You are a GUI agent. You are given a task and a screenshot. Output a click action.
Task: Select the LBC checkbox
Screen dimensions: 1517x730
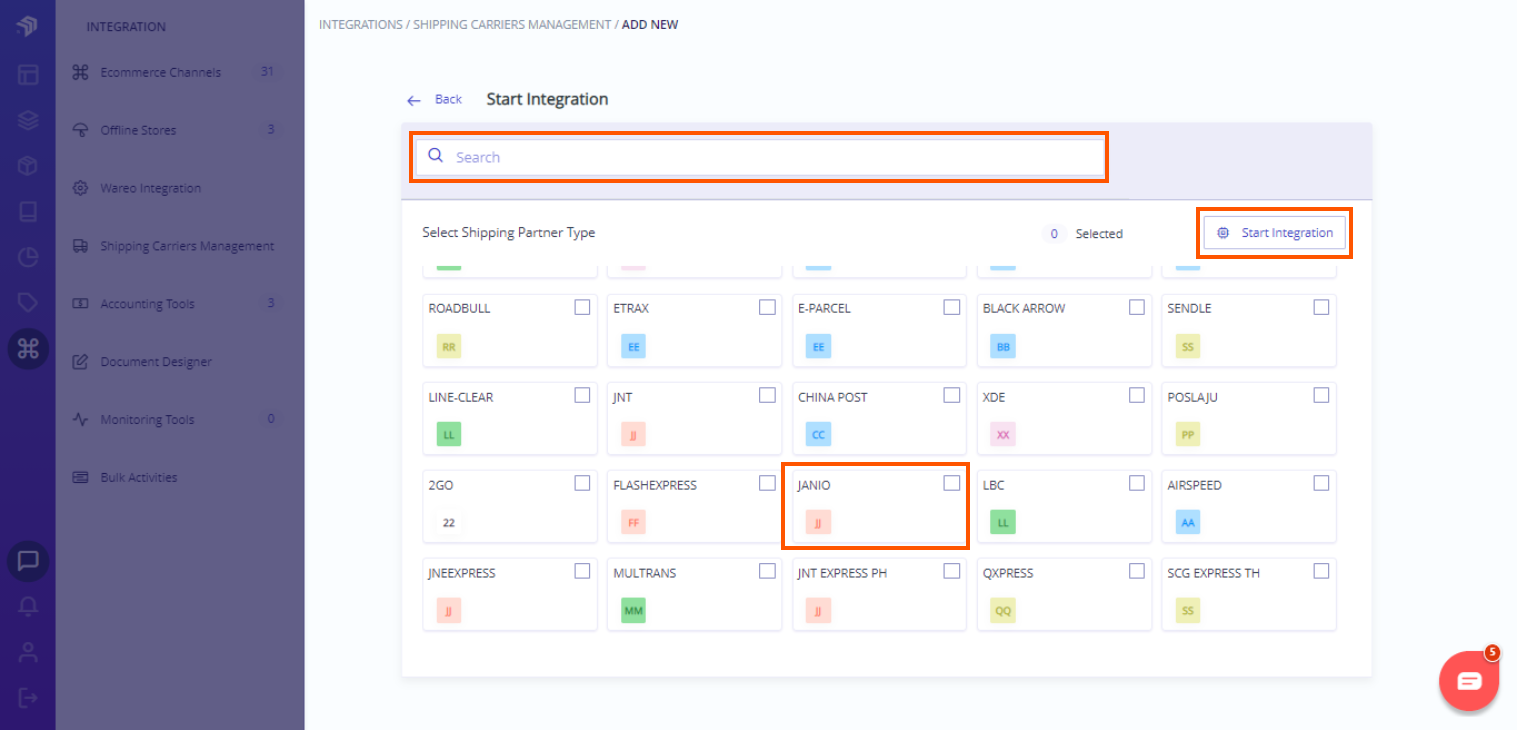click(1137, 483)
